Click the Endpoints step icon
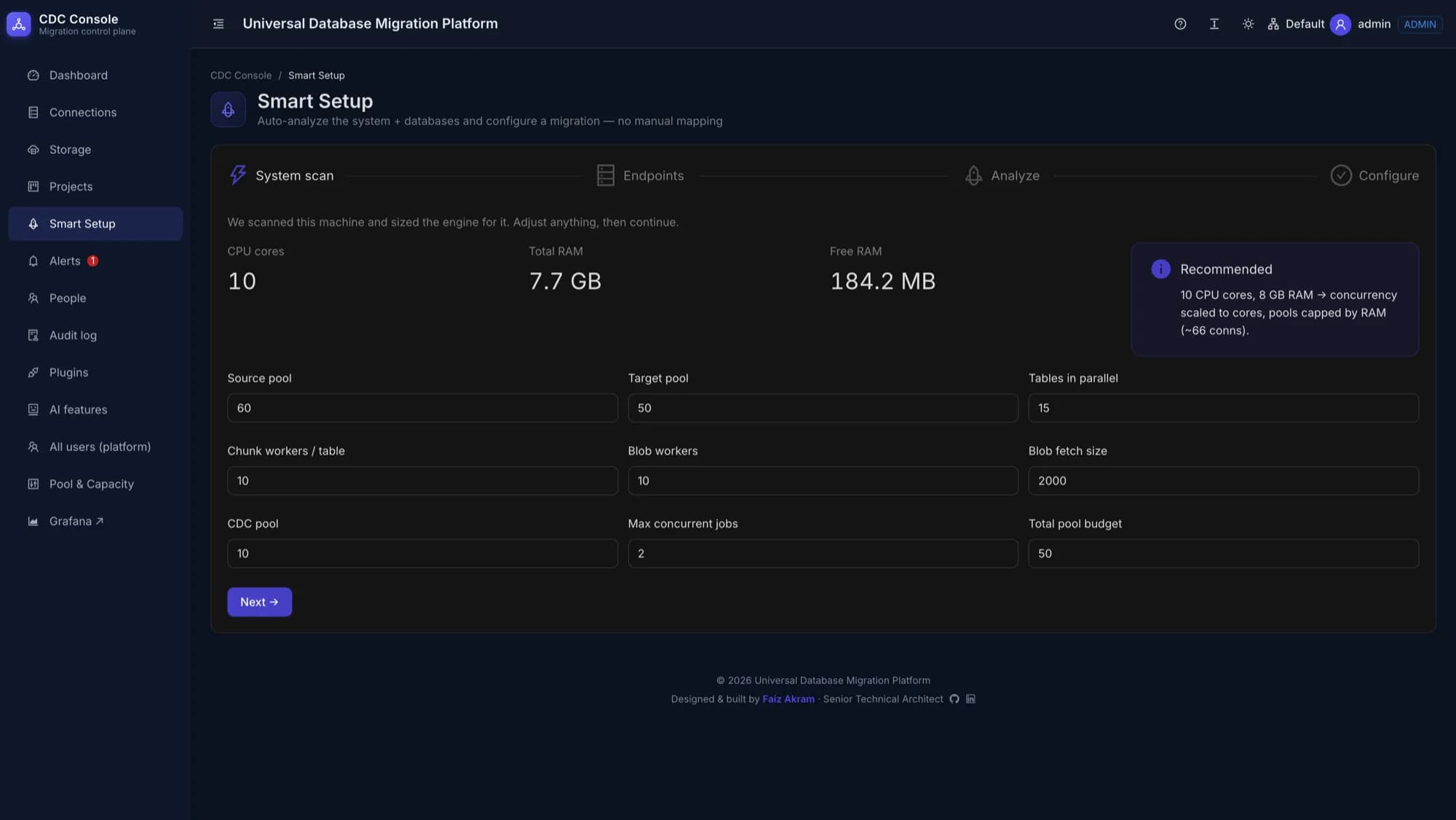The image size is (1456, 820). [606, 175]
